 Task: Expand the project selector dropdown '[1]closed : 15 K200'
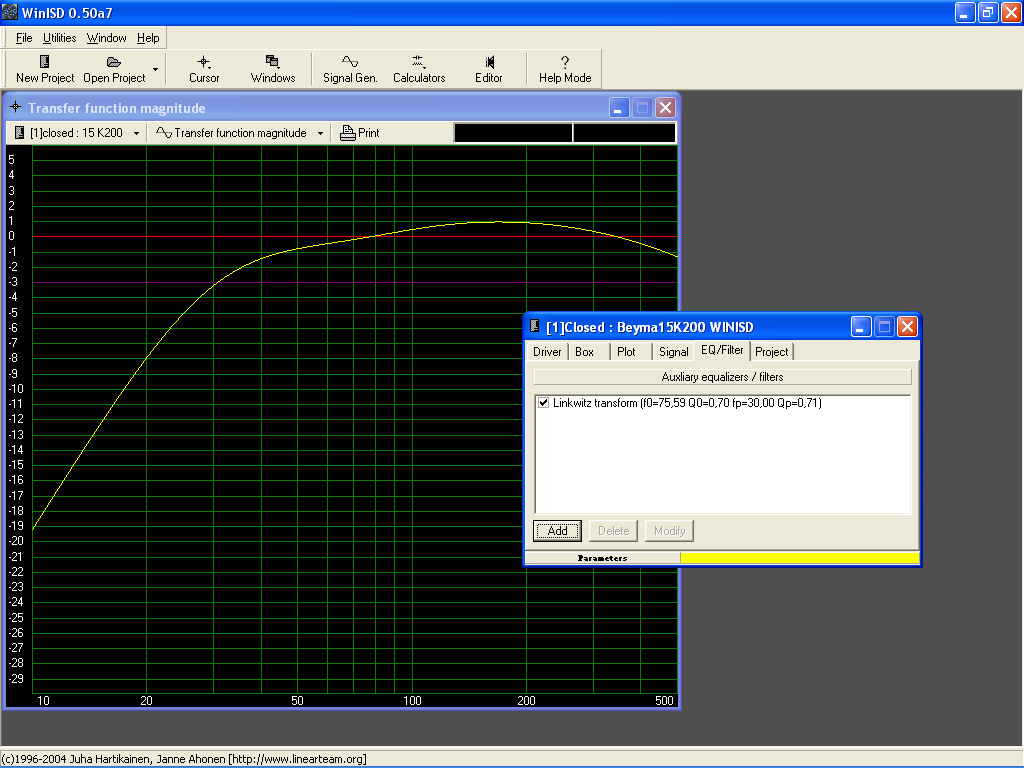136,133
